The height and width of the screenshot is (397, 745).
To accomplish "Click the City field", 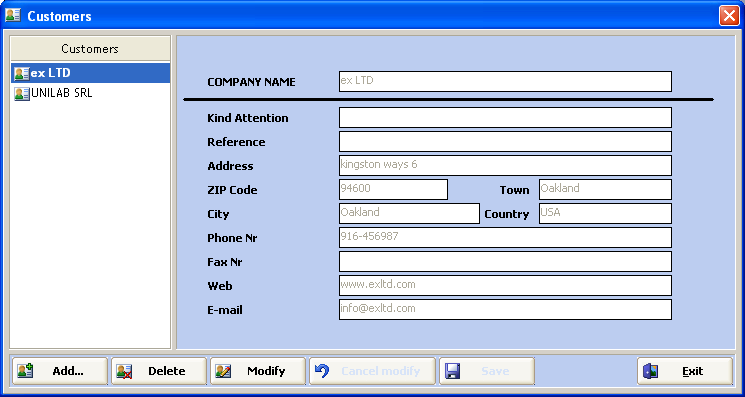I will (409, 213).
